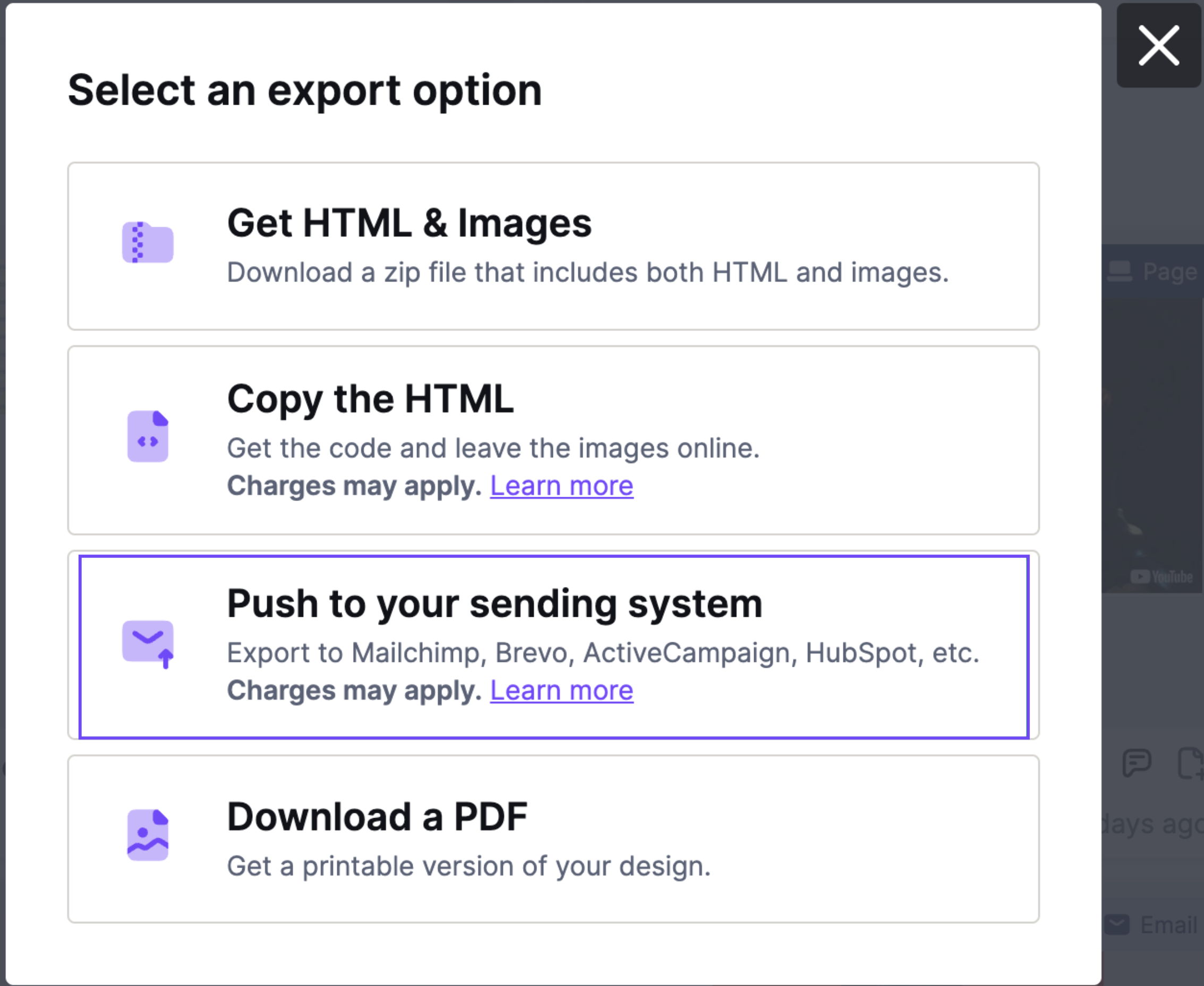Click the PDF document icon

pyautogui.click(x=148, y=835)
